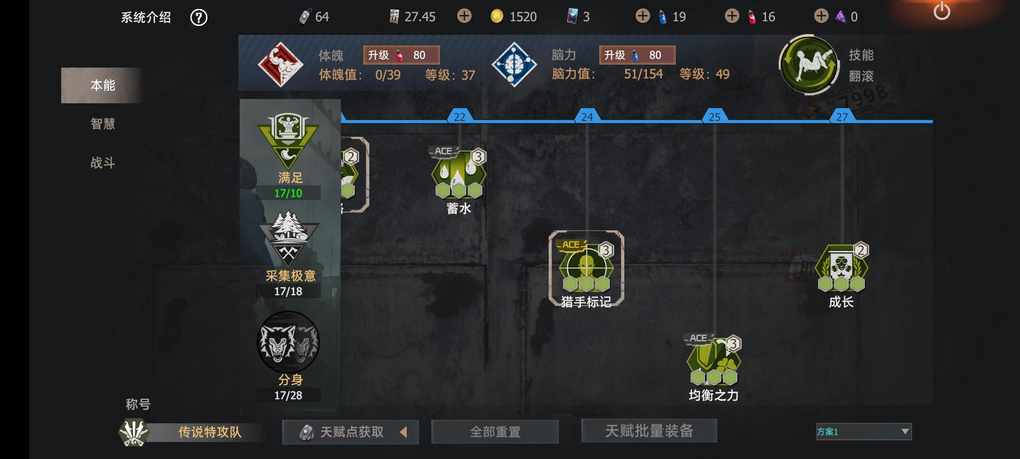1020x459 pixels.
Task: Open the 方案1 dropdown
Action: [863, 431]
